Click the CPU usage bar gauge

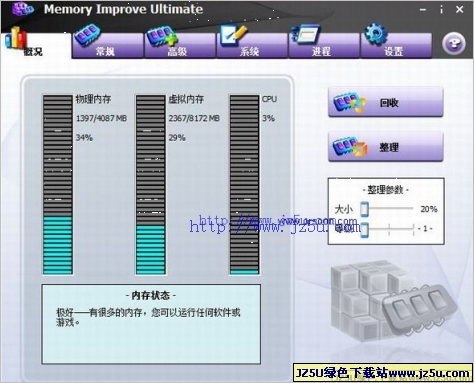pos(244,185)
